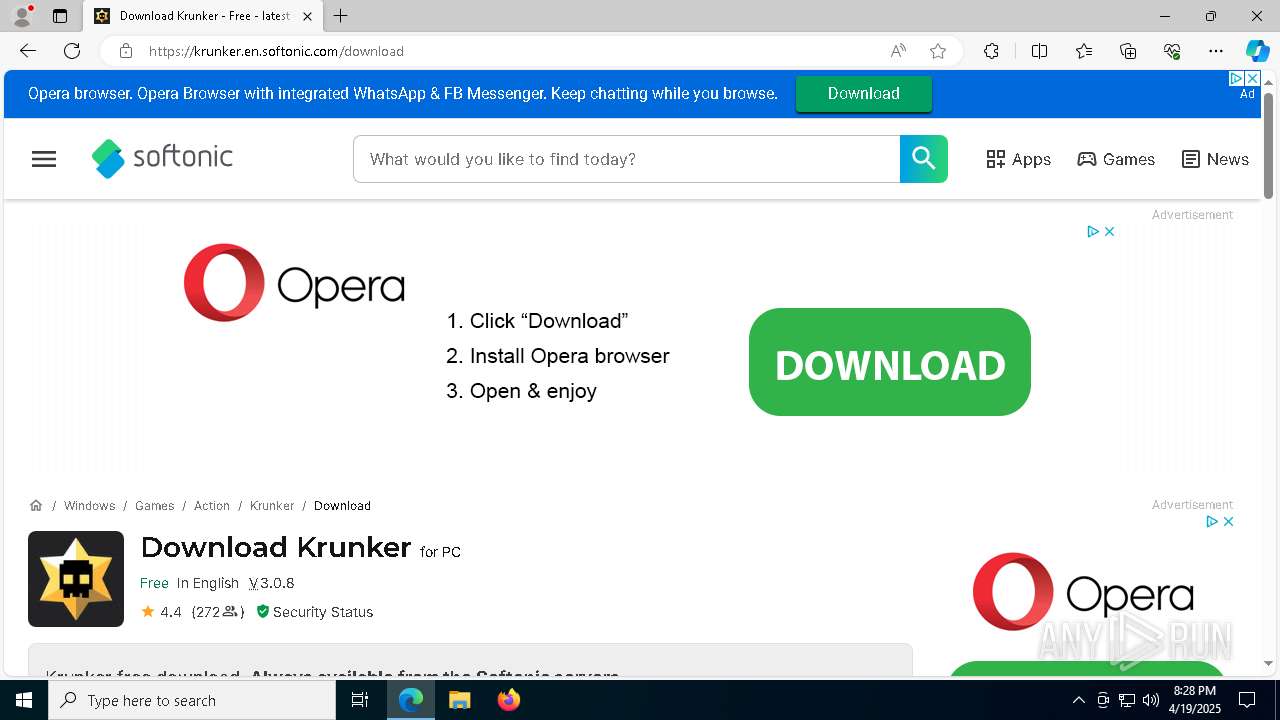Click the address bar URL

[276, 51]
